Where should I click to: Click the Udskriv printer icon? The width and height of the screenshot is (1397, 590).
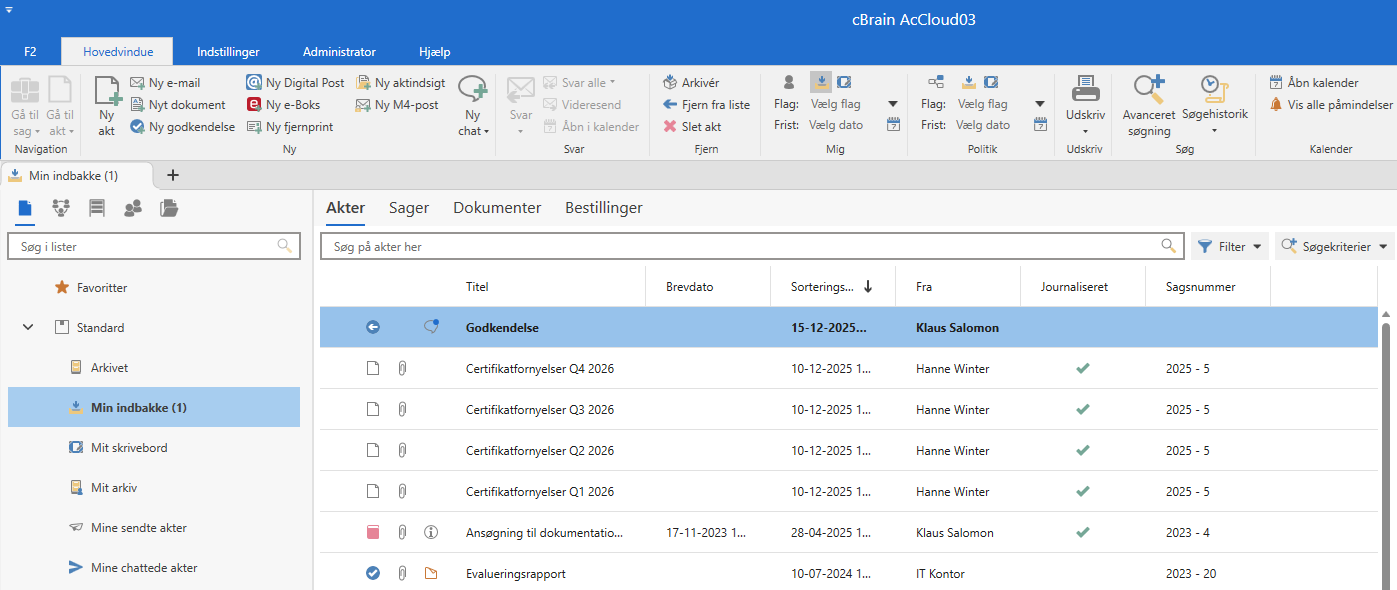click(1085, 90)
